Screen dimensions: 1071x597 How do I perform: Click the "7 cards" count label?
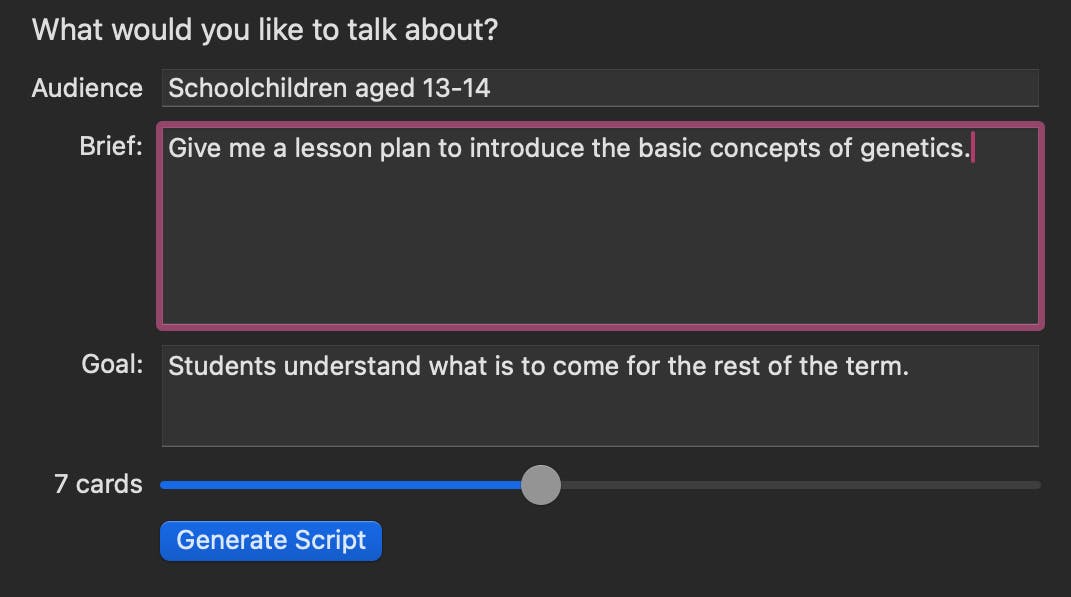coord(98,485)
